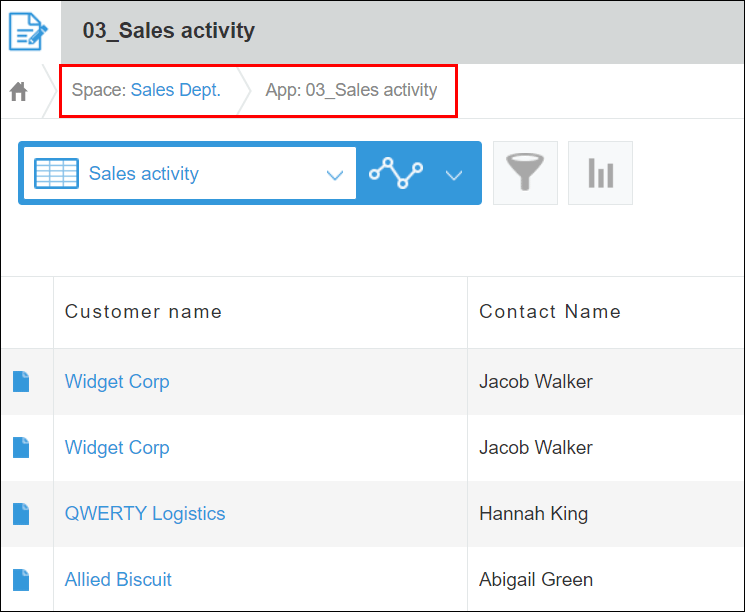The width and height of the screenshot is (745, 612).
Task: Click the Customer name column header
Action: (143, 312)
